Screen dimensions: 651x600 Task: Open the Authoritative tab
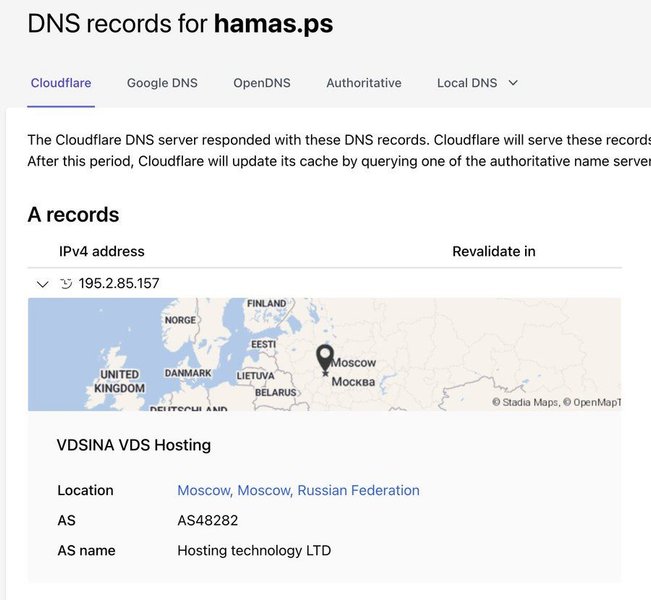pos(364,83)
